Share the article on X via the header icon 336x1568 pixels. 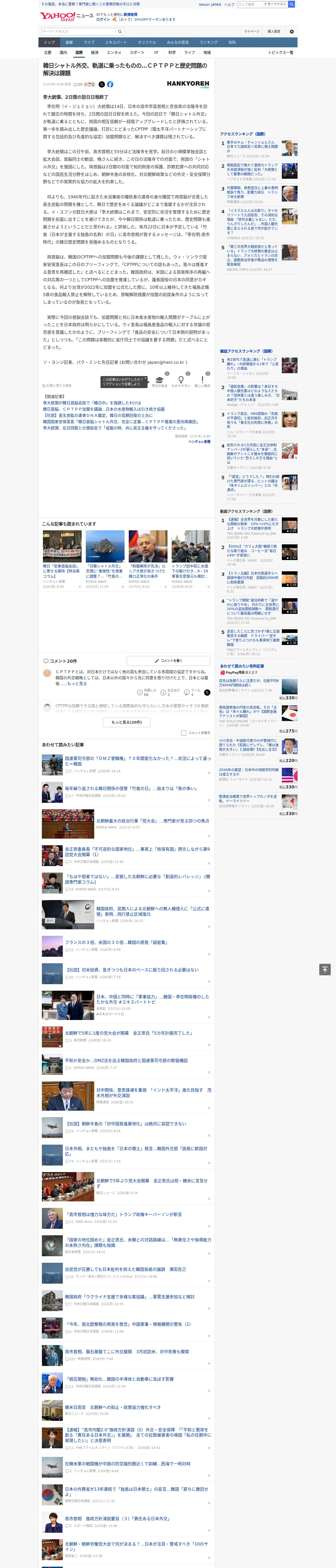102,85
